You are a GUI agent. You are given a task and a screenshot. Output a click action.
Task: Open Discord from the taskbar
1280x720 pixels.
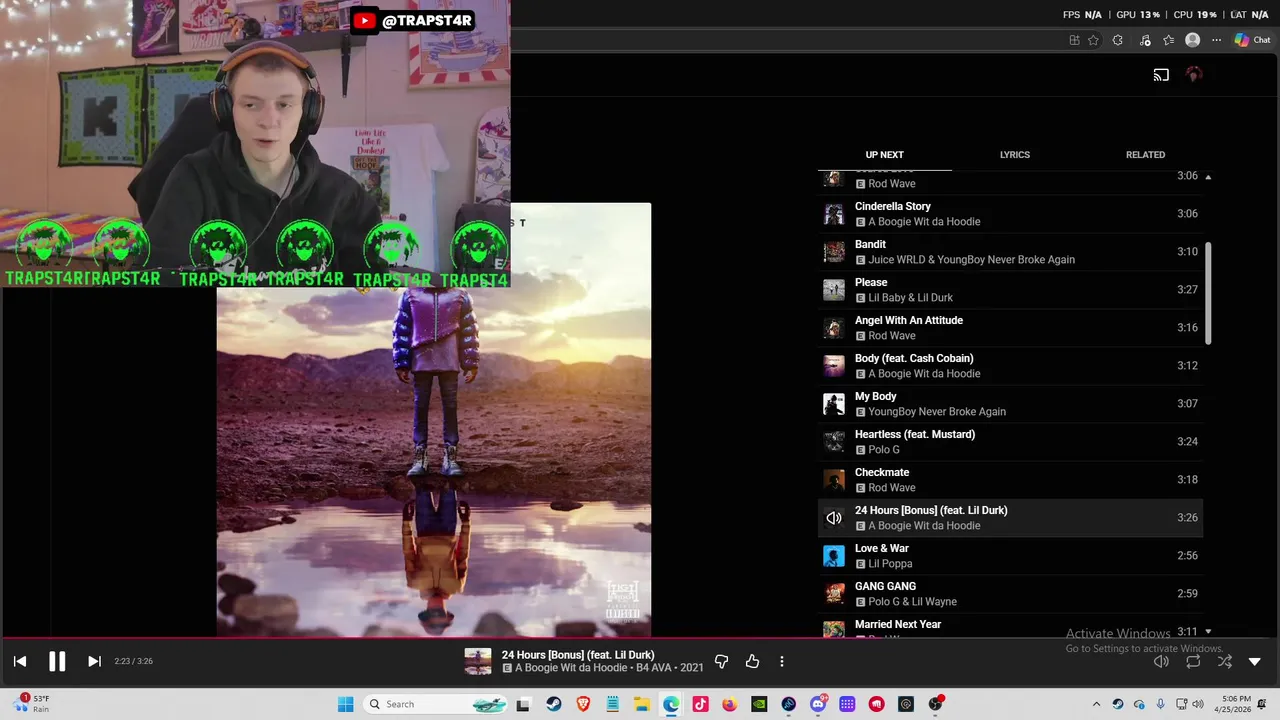[x=818, y=704]
